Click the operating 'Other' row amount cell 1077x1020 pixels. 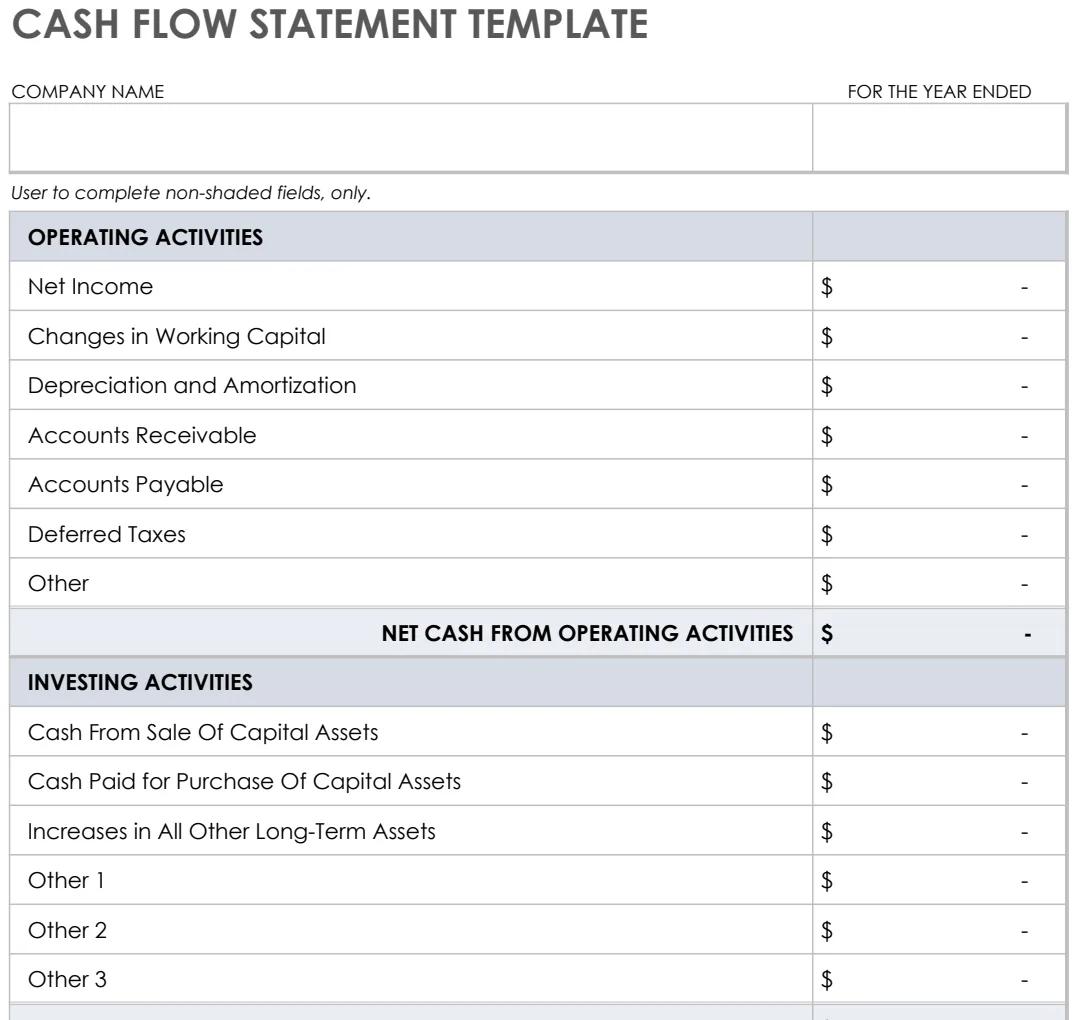tap(939, 583)
